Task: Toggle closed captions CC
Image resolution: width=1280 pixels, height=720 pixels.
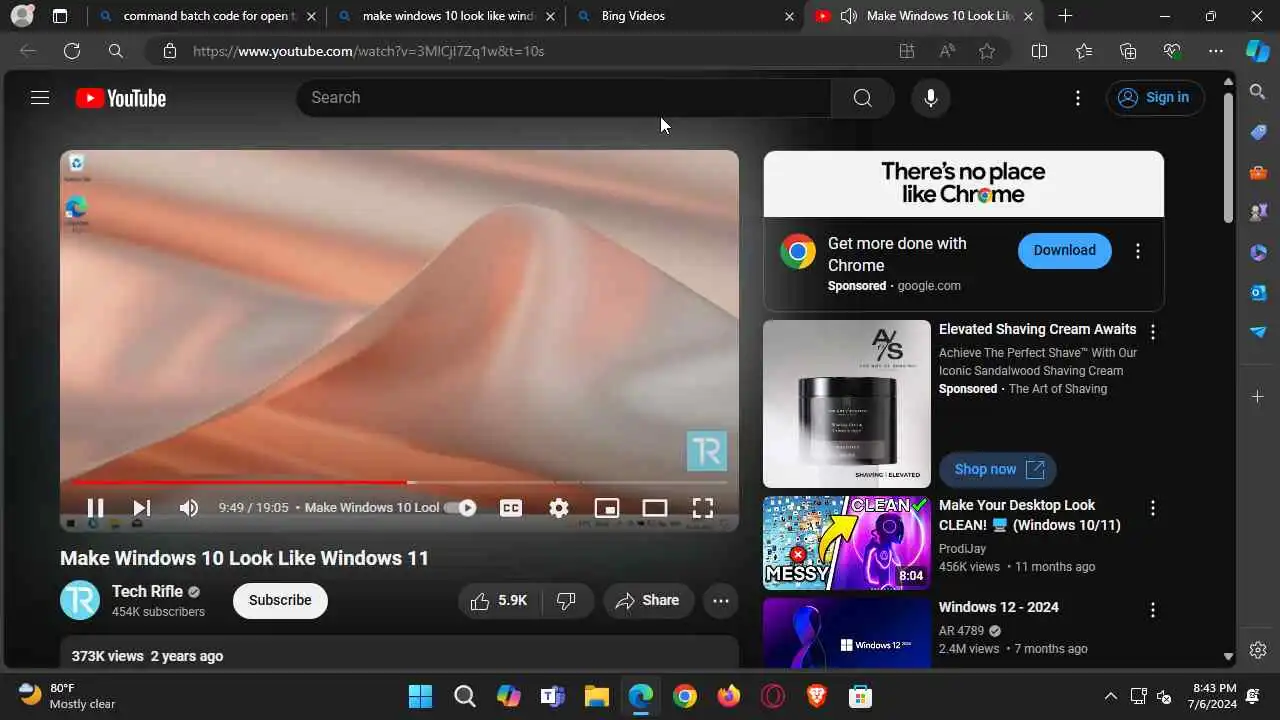Action: click(511, 508)
